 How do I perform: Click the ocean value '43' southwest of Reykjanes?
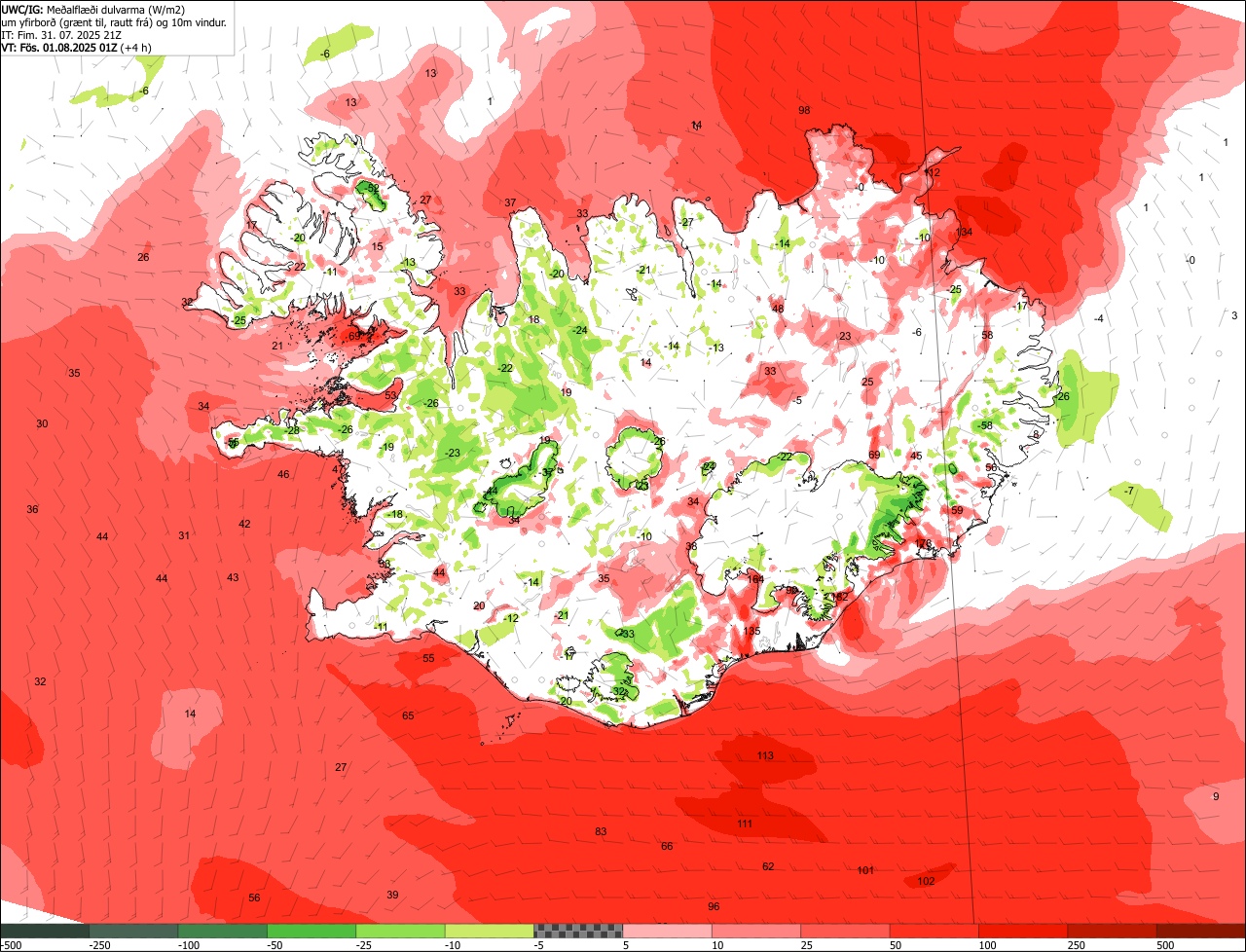tap(233, 577)
